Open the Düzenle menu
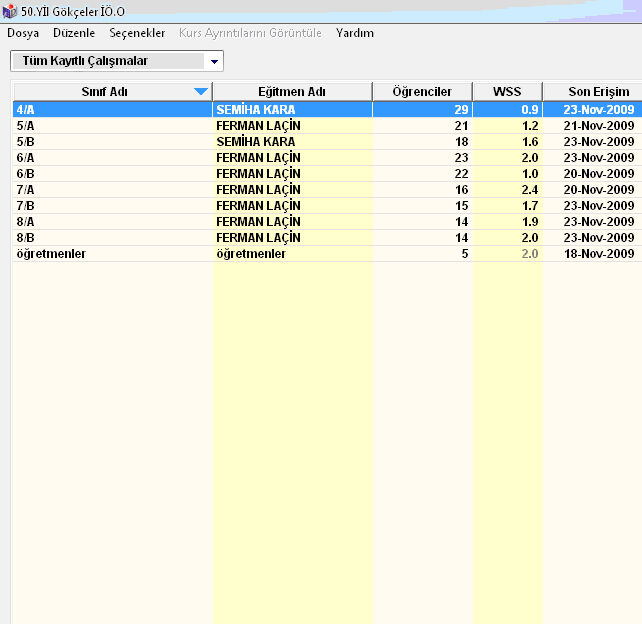The height and width of the screenshot is (624, 642). coord(74,33)
